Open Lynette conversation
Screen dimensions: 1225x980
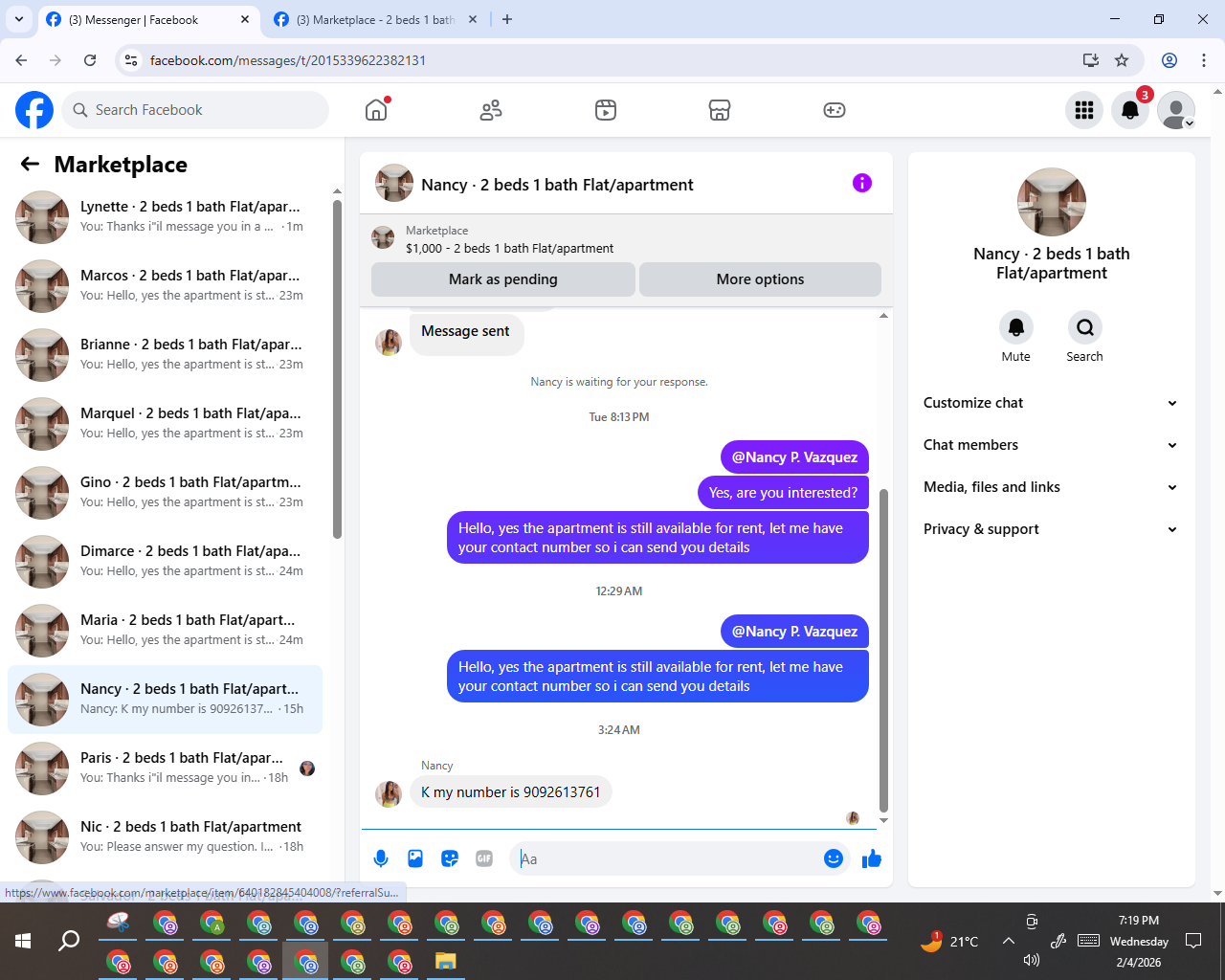[x=165, y=217]
